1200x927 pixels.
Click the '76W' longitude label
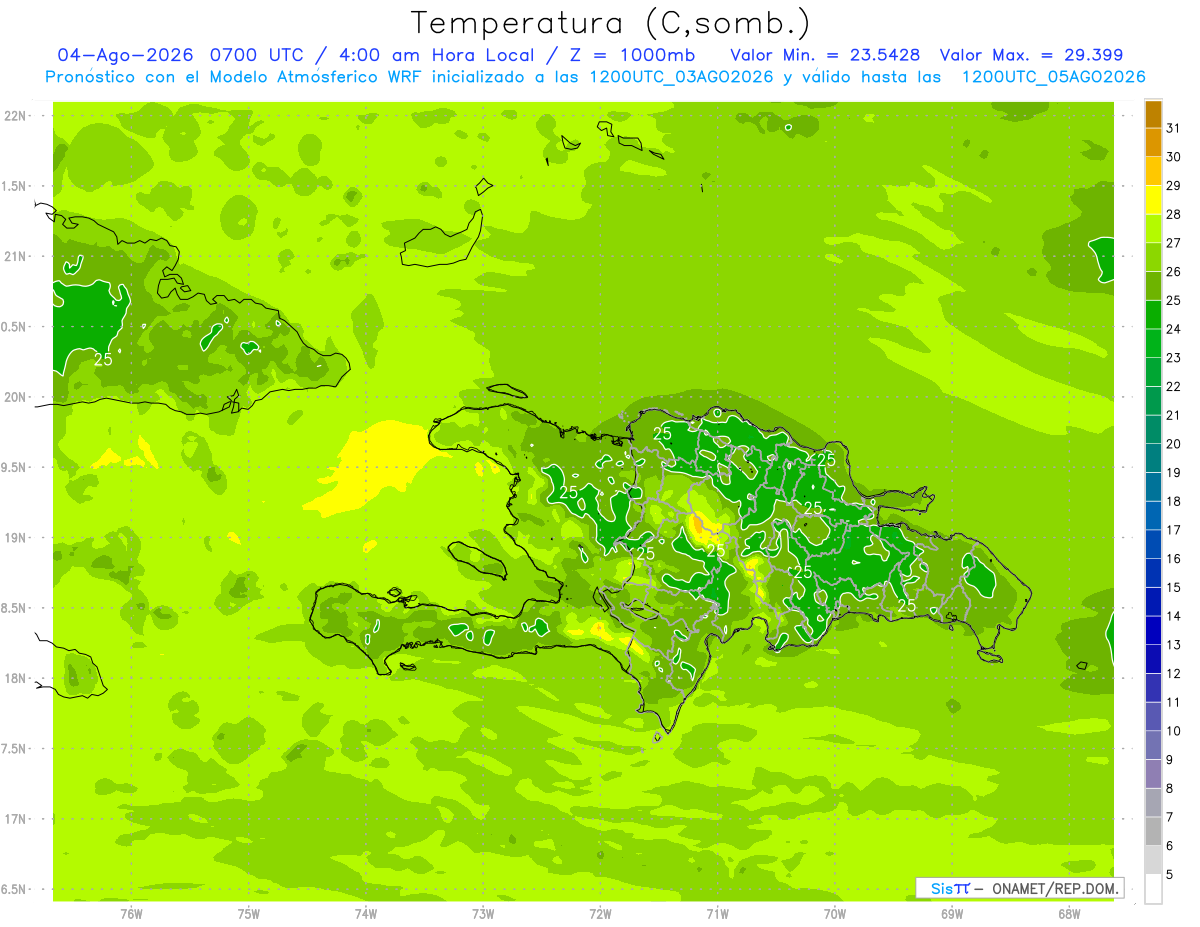[x=131, y=913]
